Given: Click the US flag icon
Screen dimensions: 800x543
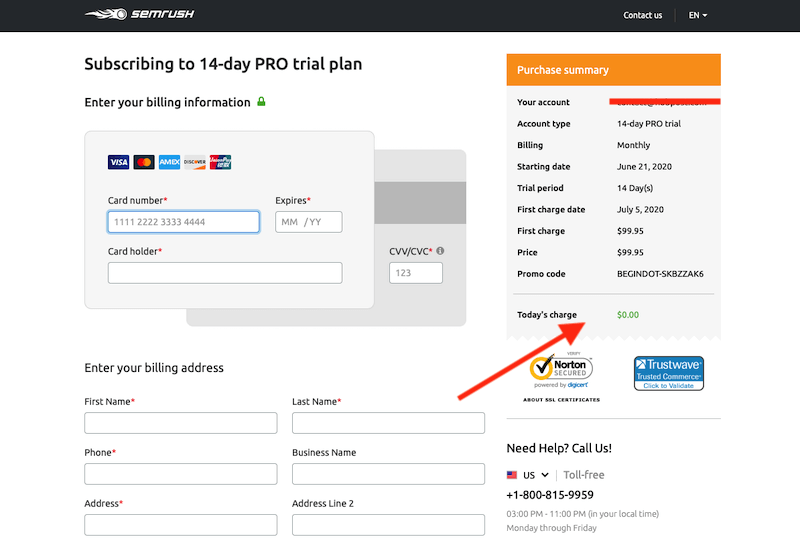Looking at the screenshot, I should pyautogui.click(x=512, y=475).
